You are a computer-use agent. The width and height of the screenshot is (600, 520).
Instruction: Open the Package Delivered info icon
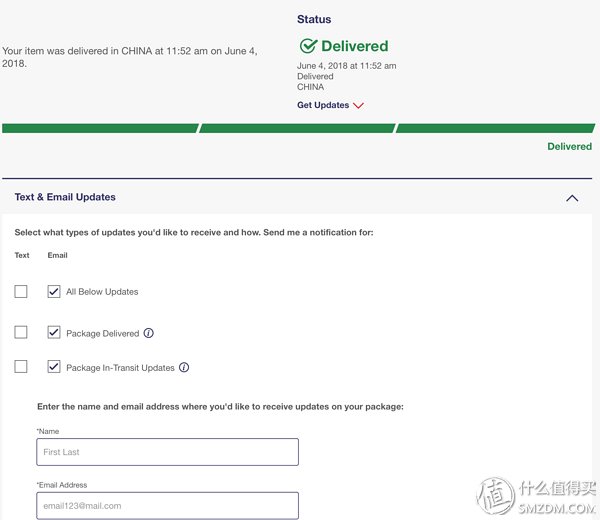click(x=148, y=333)
